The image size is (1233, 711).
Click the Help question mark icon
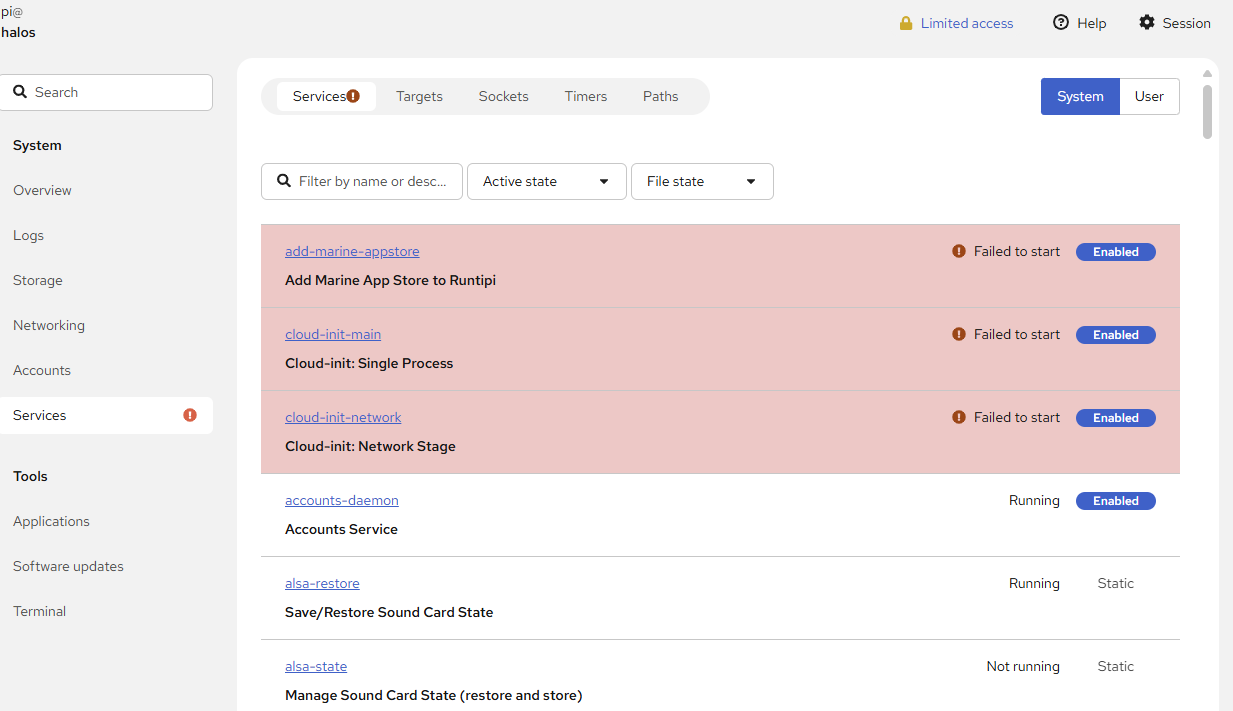tap(1061, 22)
